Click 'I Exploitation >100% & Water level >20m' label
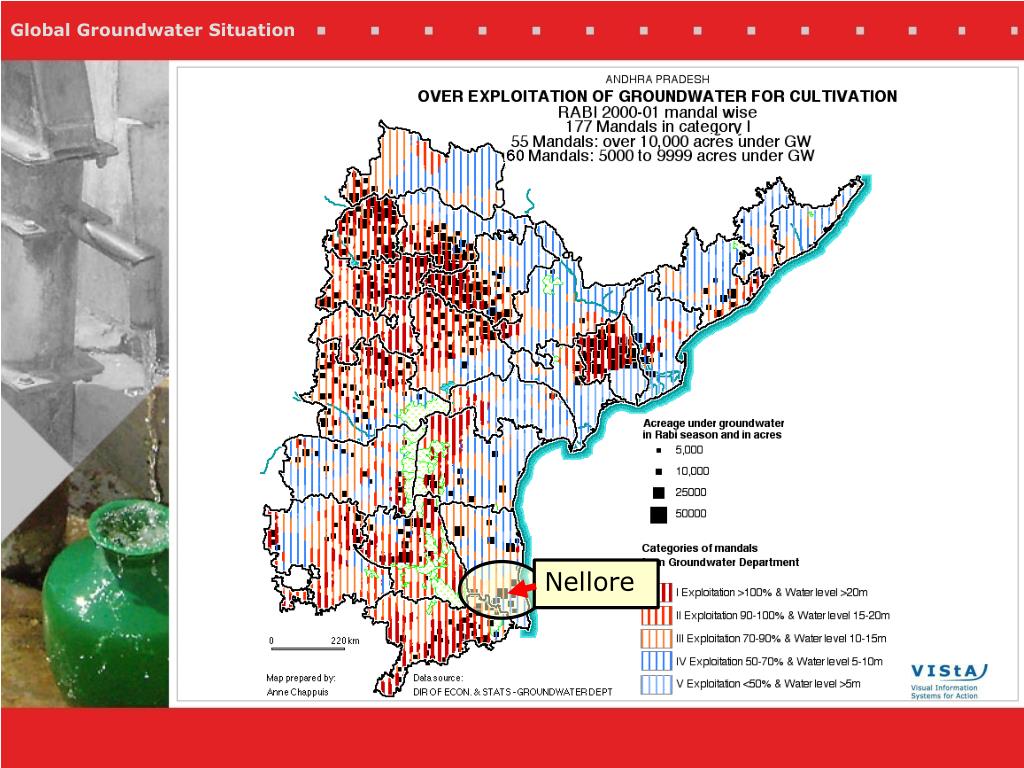Viewport: 1024px width, 768px height. coord(772,592)
